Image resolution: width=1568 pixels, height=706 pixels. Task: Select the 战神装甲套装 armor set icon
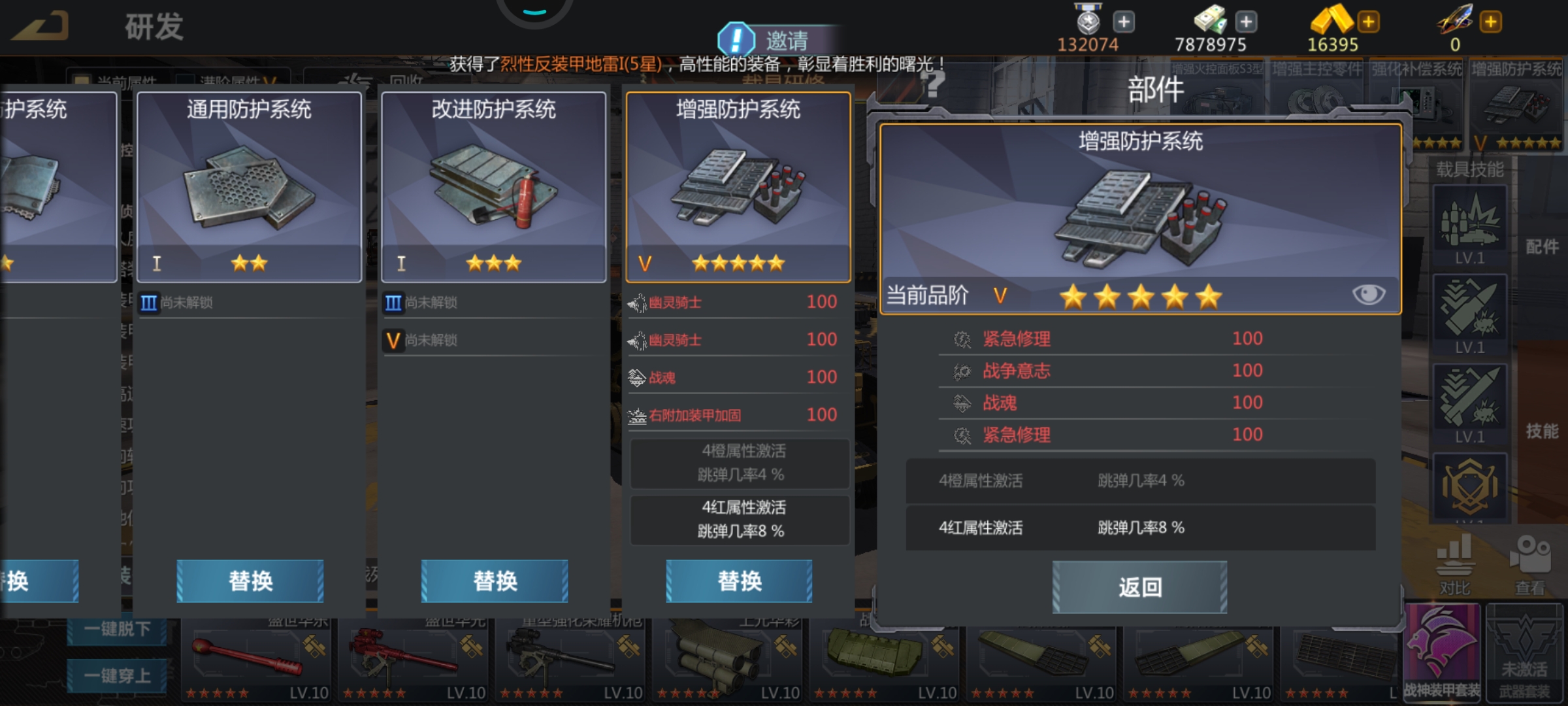[x=1443, y=652]
